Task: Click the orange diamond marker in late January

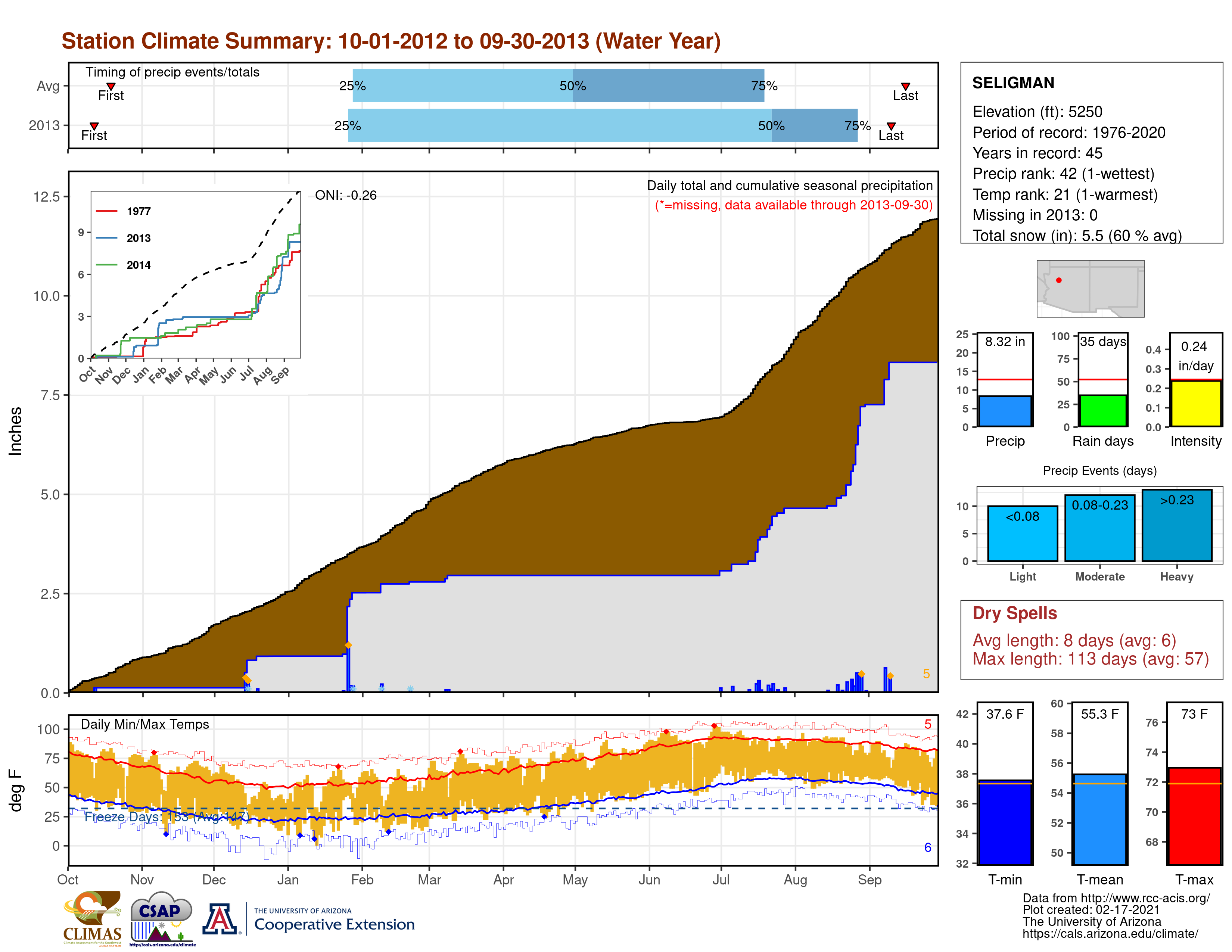Action: pyautogui.click(x=348, y=645)
